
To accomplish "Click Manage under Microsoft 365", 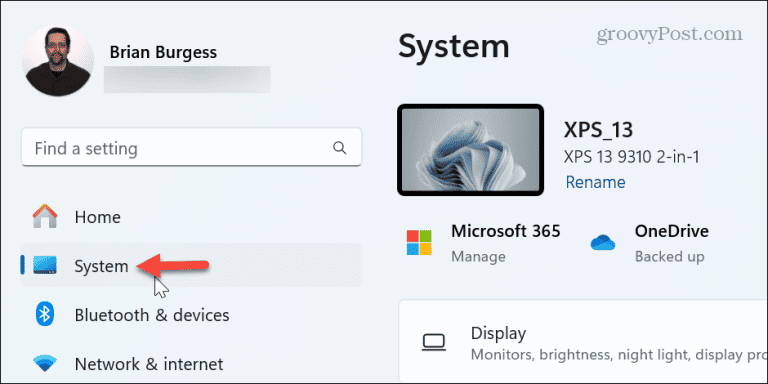I will [478, 256].
